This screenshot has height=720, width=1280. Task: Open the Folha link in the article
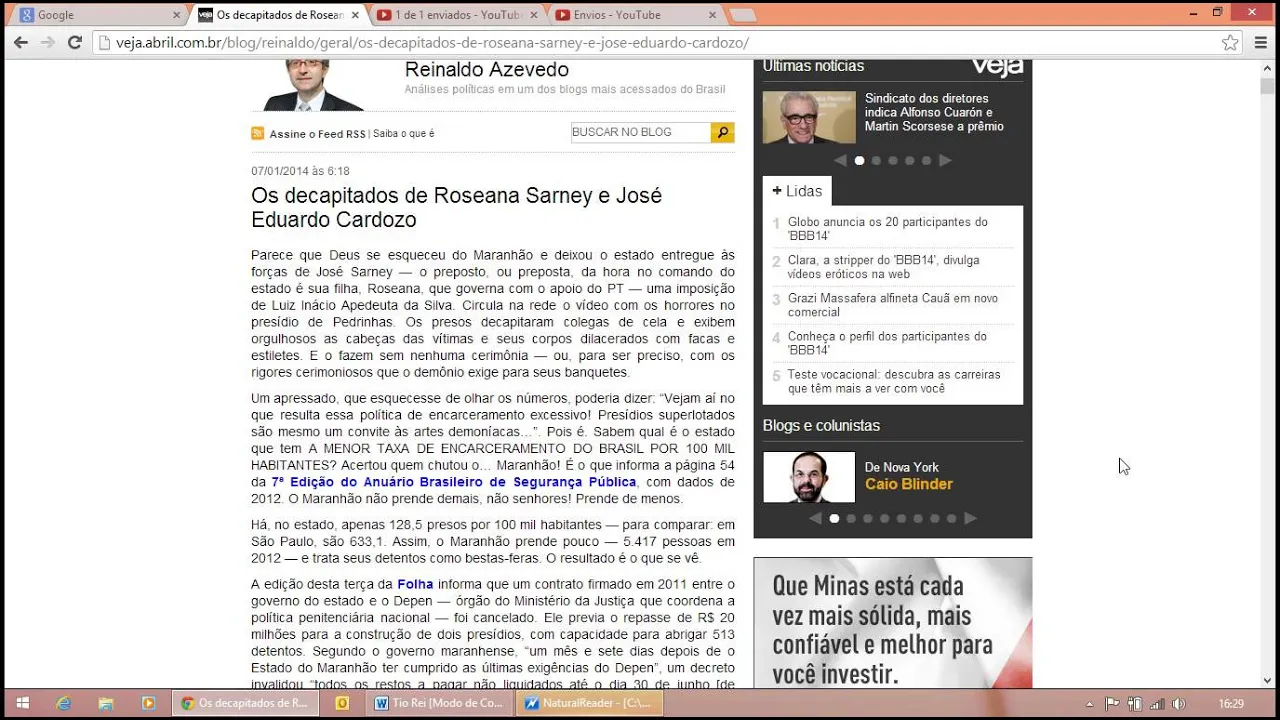415,584
